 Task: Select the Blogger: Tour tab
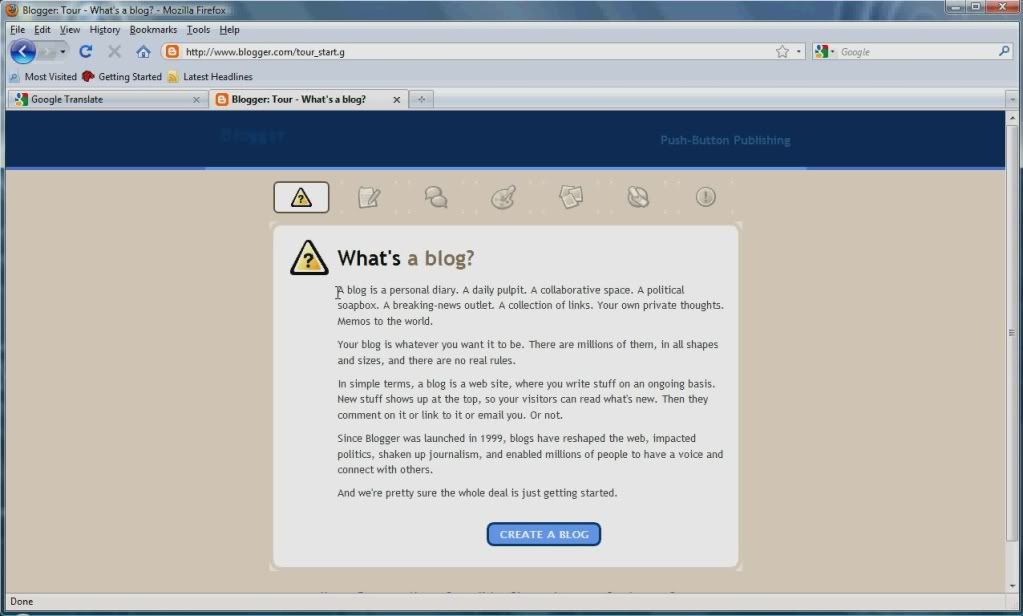coord(309,99)
